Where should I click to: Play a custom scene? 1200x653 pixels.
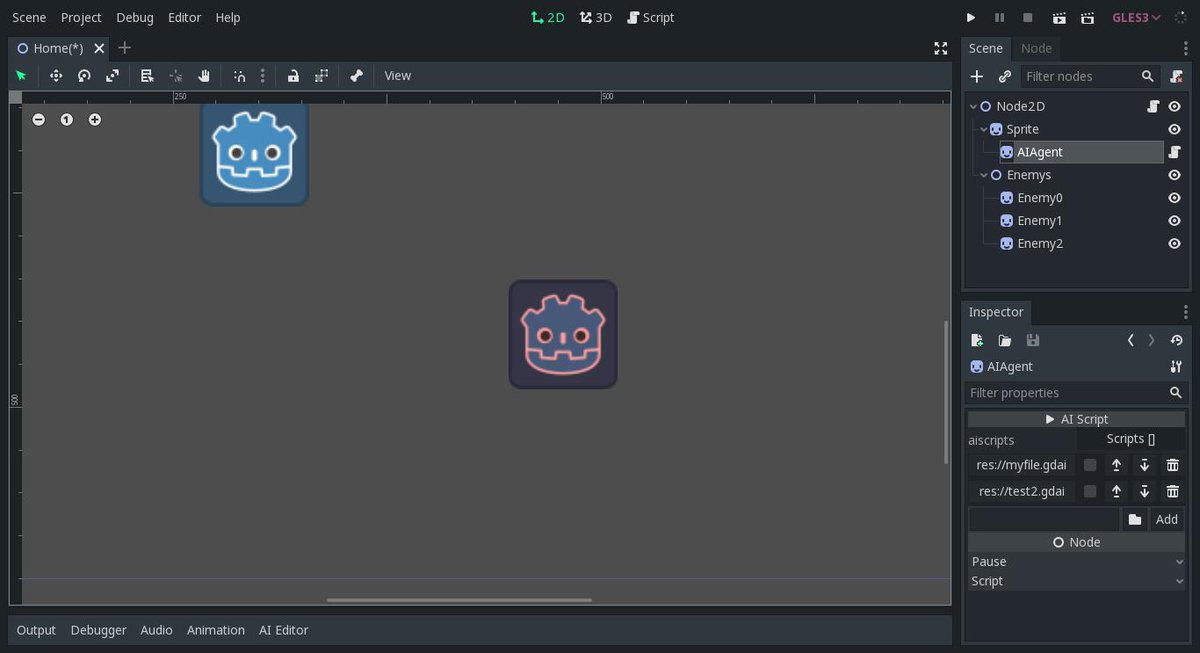1087,18
